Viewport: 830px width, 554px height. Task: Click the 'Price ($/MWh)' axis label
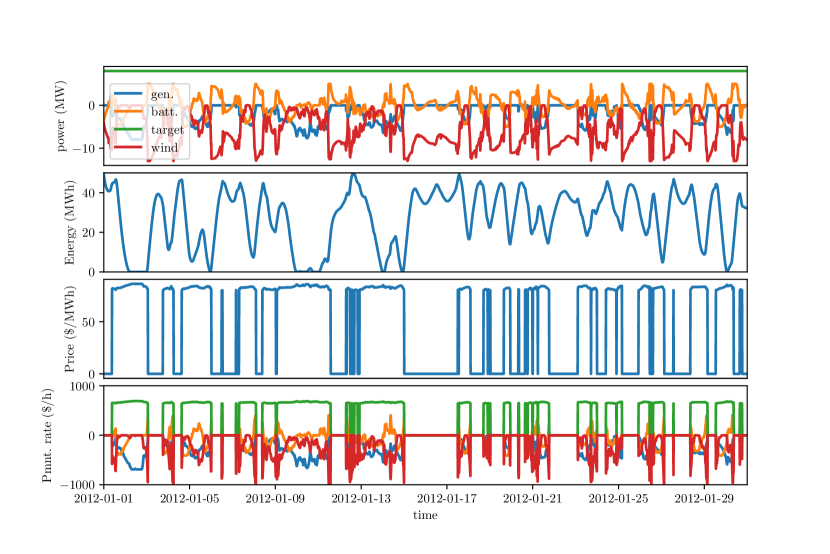point(70,329)
